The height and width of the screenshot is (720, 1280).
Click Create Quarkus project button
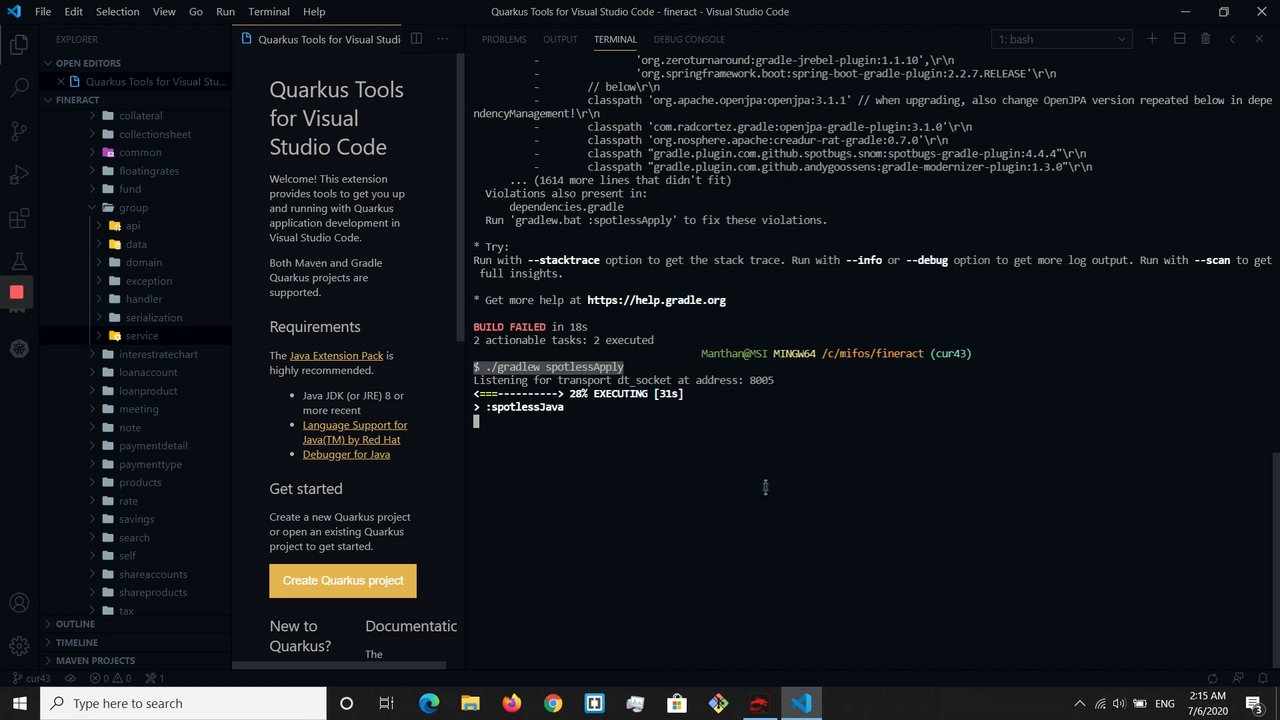pyautogui.click(x=343, y=581)
